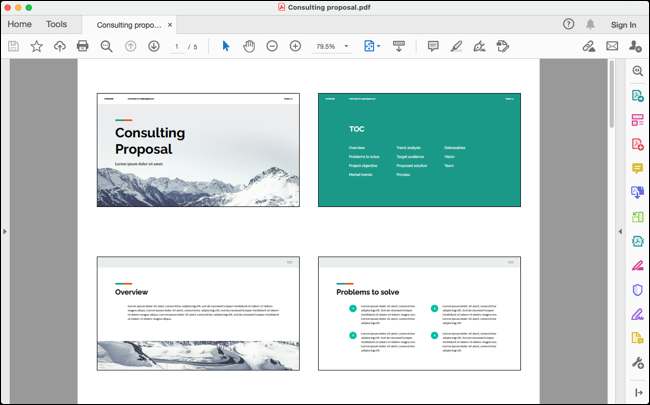Open Edit PDF tool in right pane
The width and height of the screenshot is (650, 405).
(638, 120)
